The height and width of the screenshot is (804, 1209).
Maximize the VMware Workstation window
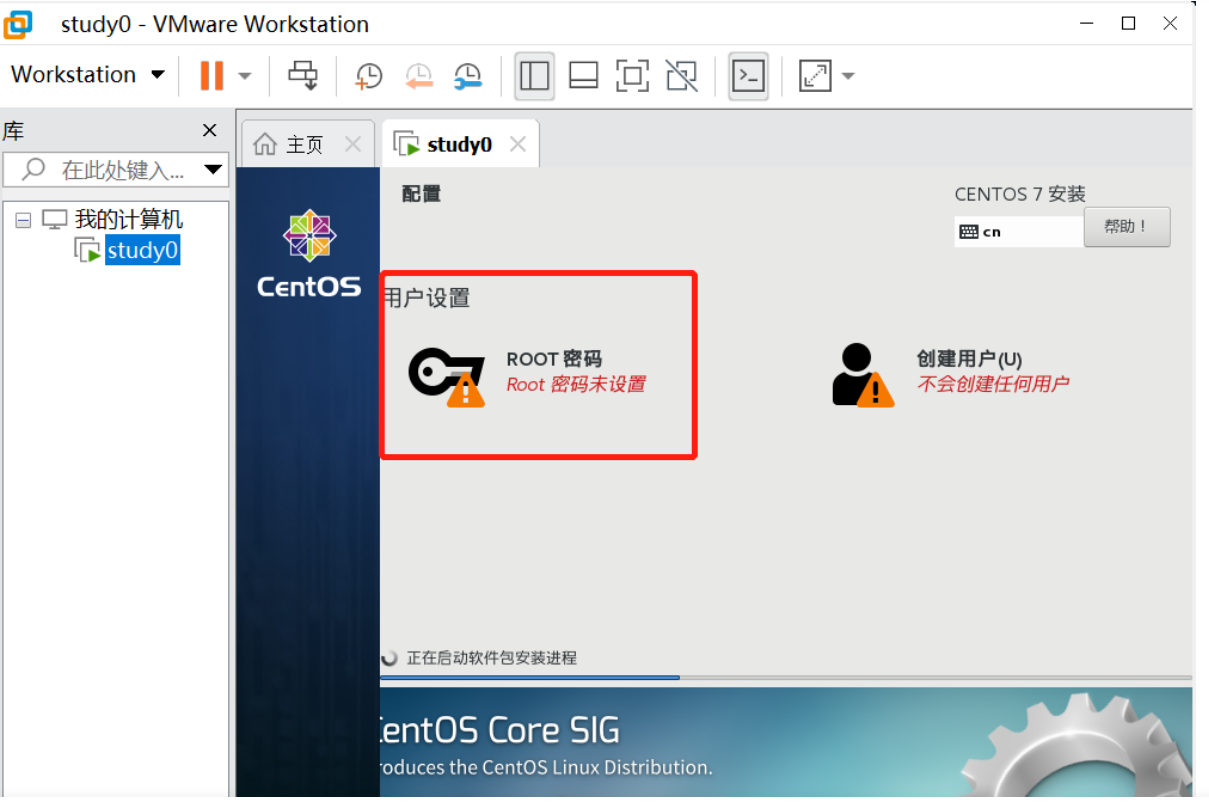1128,24
